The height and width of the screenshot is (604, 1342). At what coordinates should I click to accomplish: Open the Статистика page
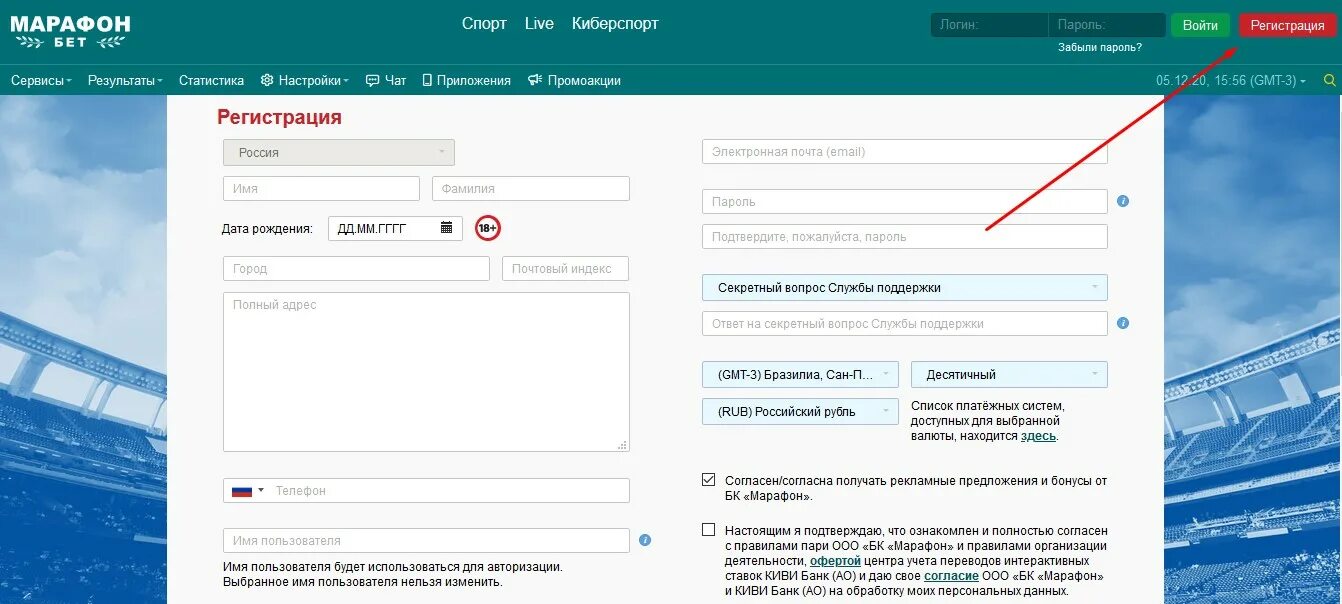coord(211,80)
